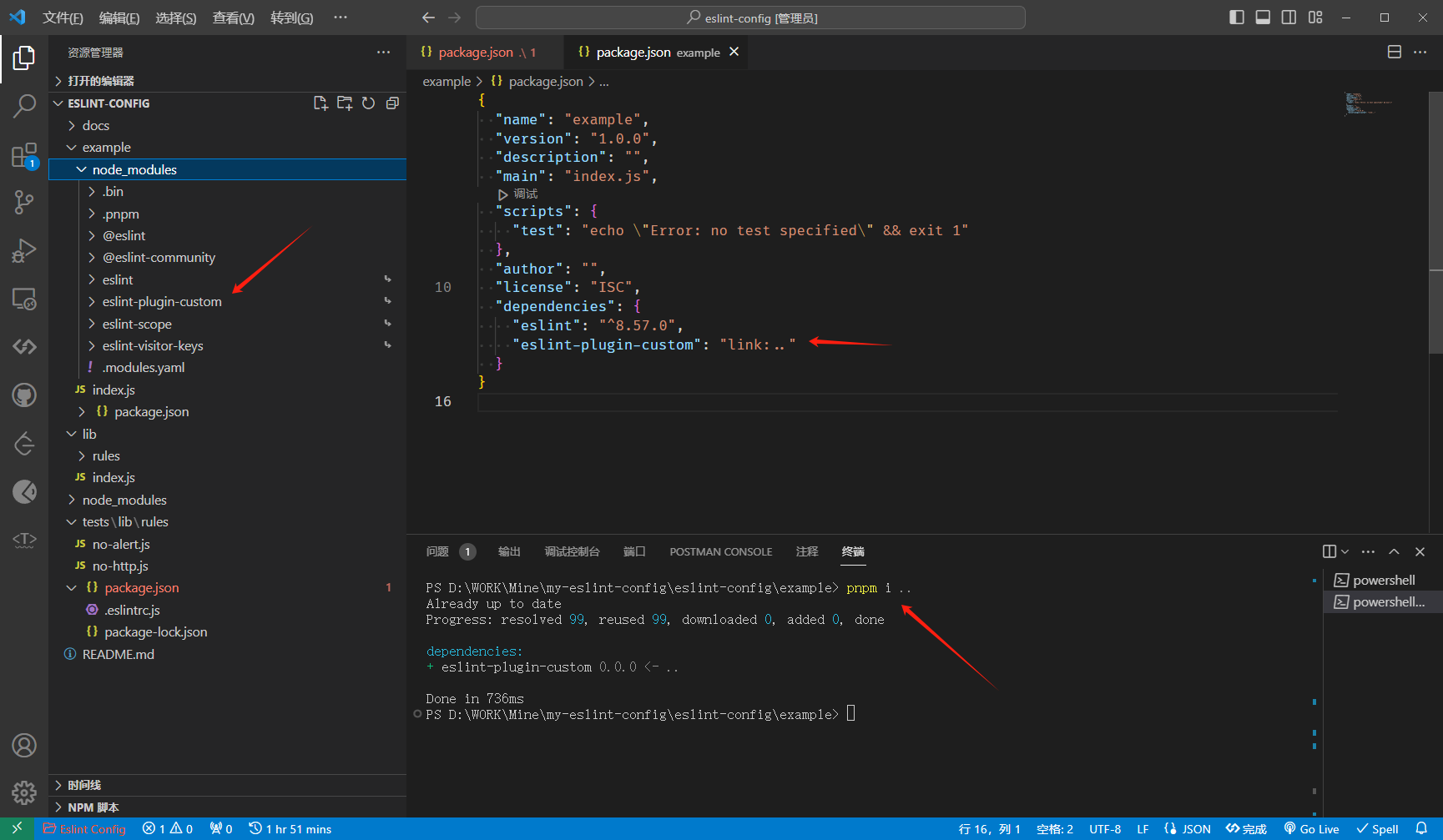Image resolution: width=1443 pixels, height=840 pixels.
Task: Close the example package.json tab
Action: (734, 52)
